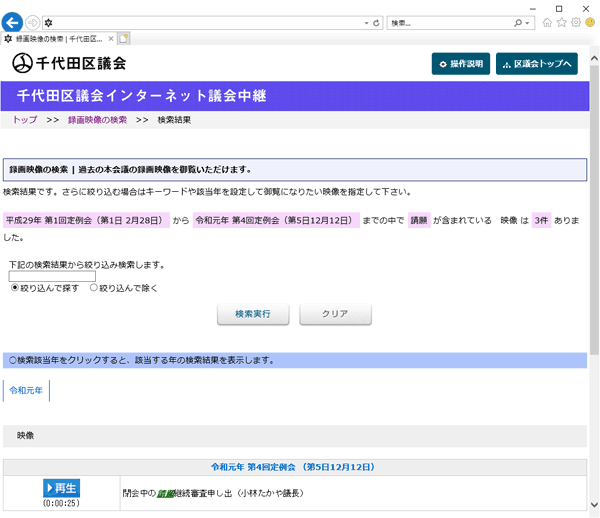Click the magnifier icon in the search box

pyautogui.click(x=518, y=23)
